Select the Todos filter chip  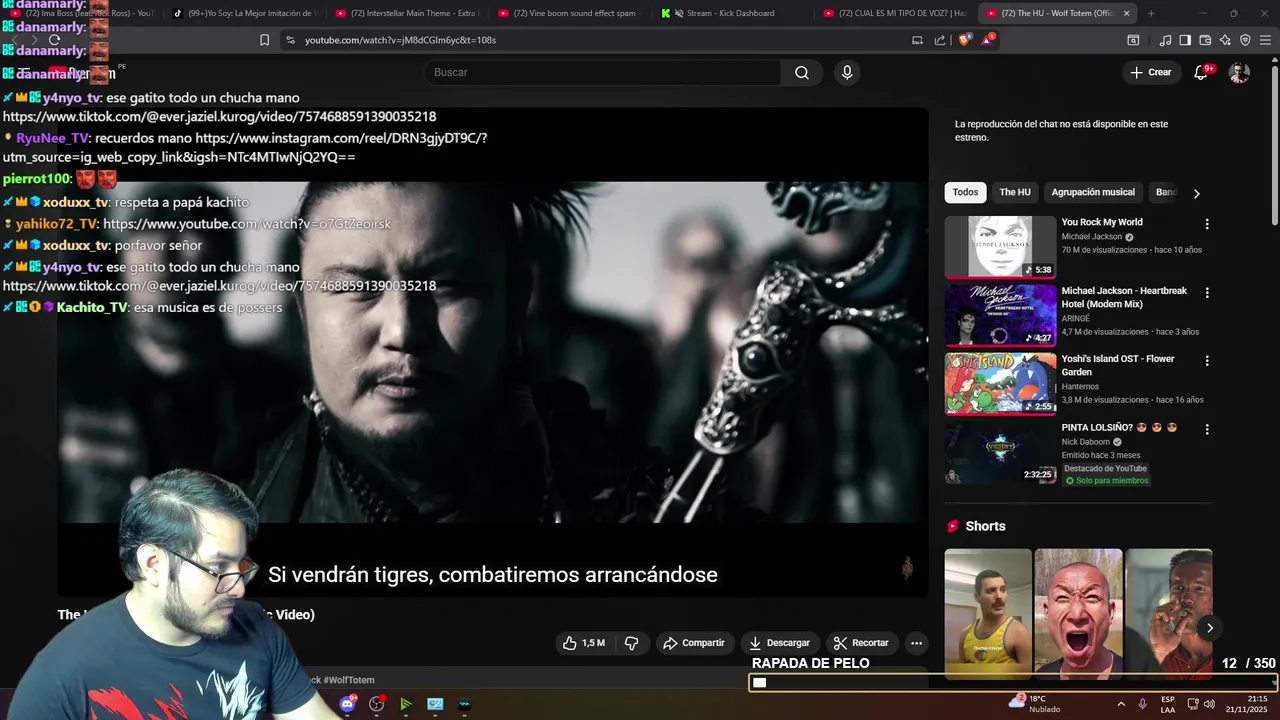point(965,192)
